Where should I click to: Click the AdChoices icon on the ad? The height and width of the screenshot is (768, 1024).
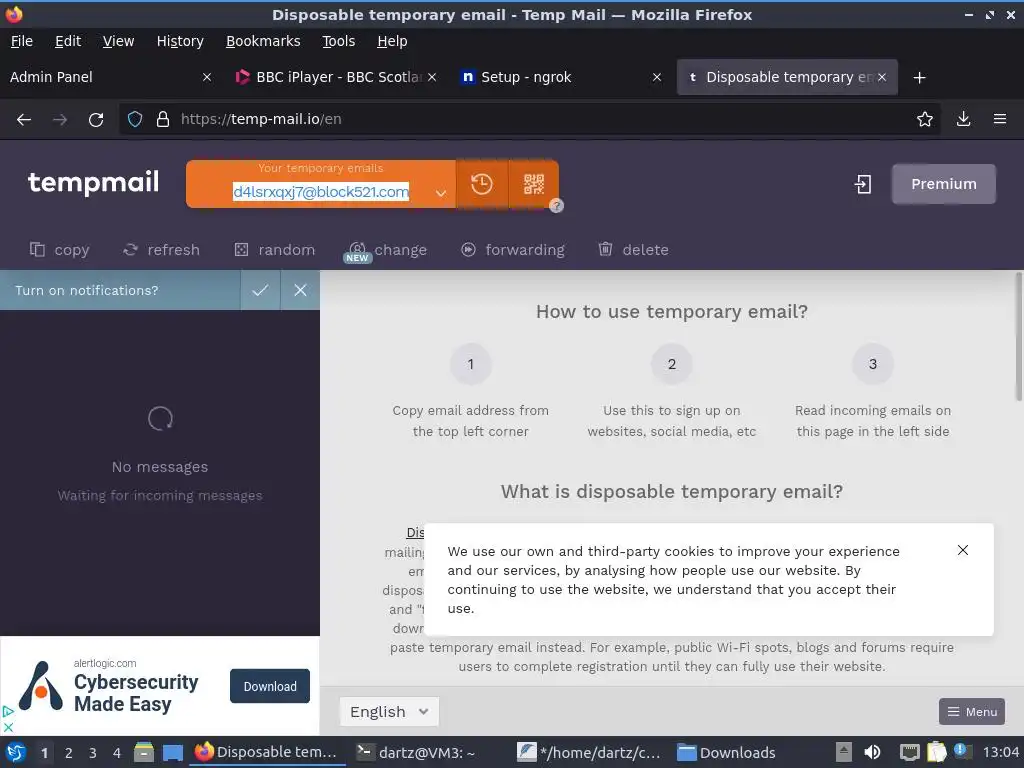8,712
